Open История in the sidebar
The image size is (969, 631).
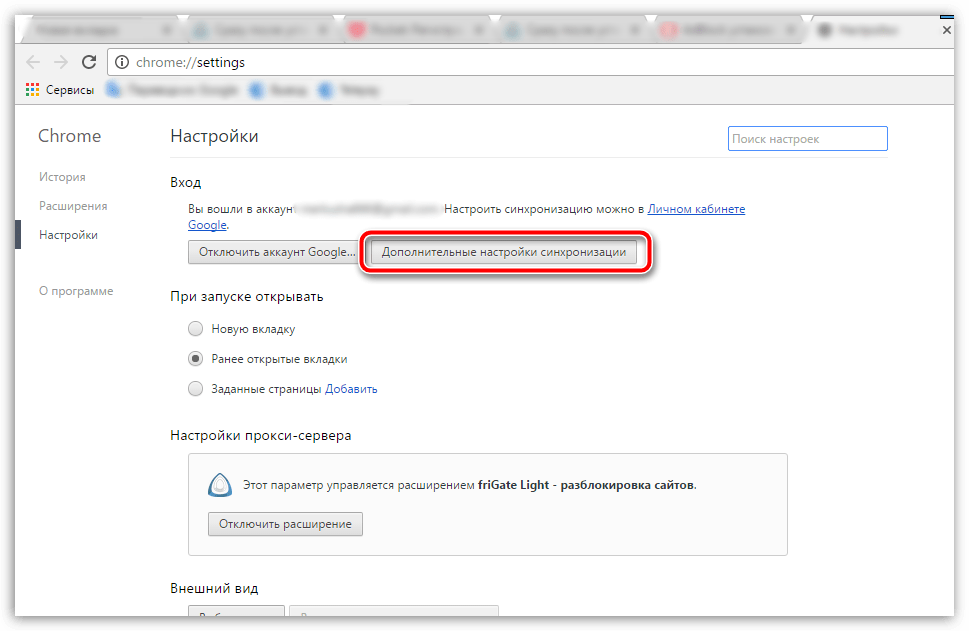click(x=62, y=177)
